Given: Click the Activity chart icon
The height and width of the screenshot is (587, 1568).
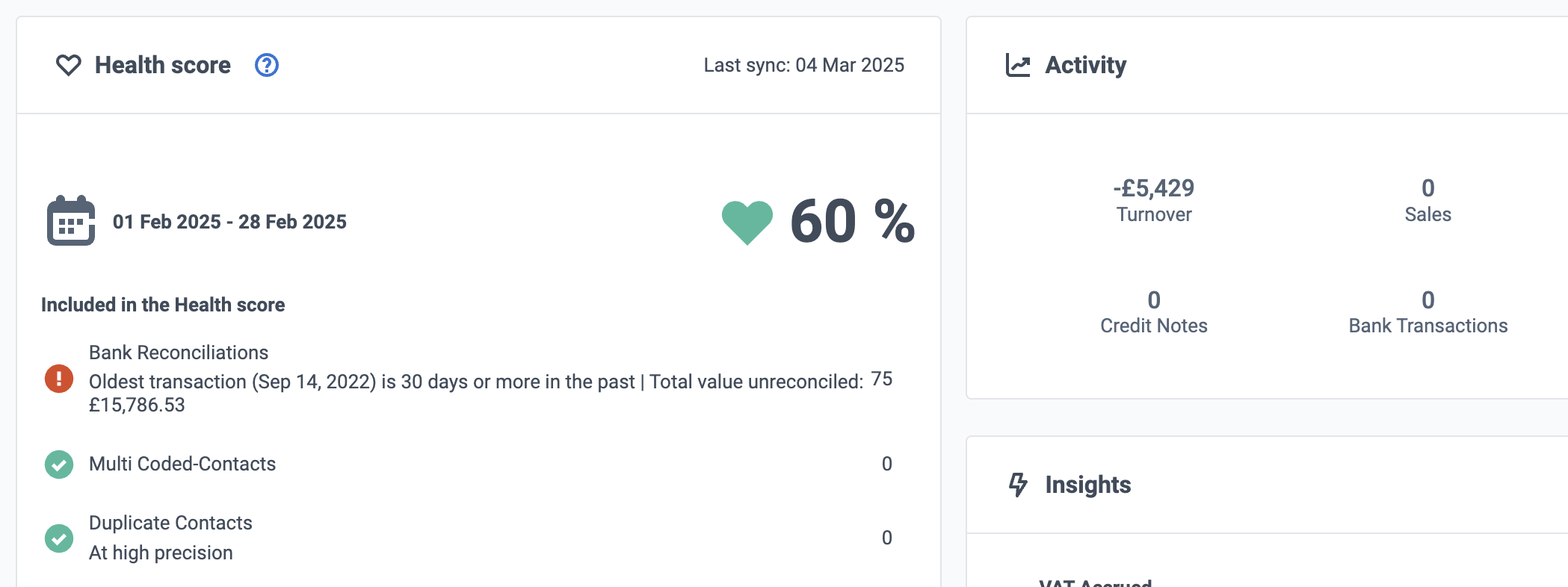Looking at the screenshot, I should click(1018, 66).
